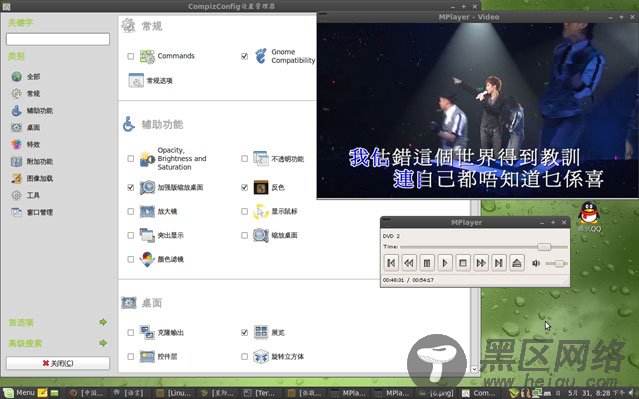Open the 克隆输出 plugin icon
Screen dimensions: 639x399
[147, 333]
